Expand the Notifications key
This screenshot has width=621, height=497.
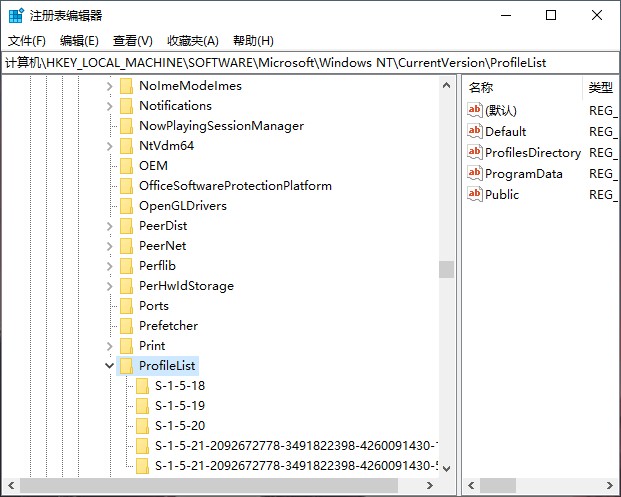pyautogui.click(x=110, y=106)
